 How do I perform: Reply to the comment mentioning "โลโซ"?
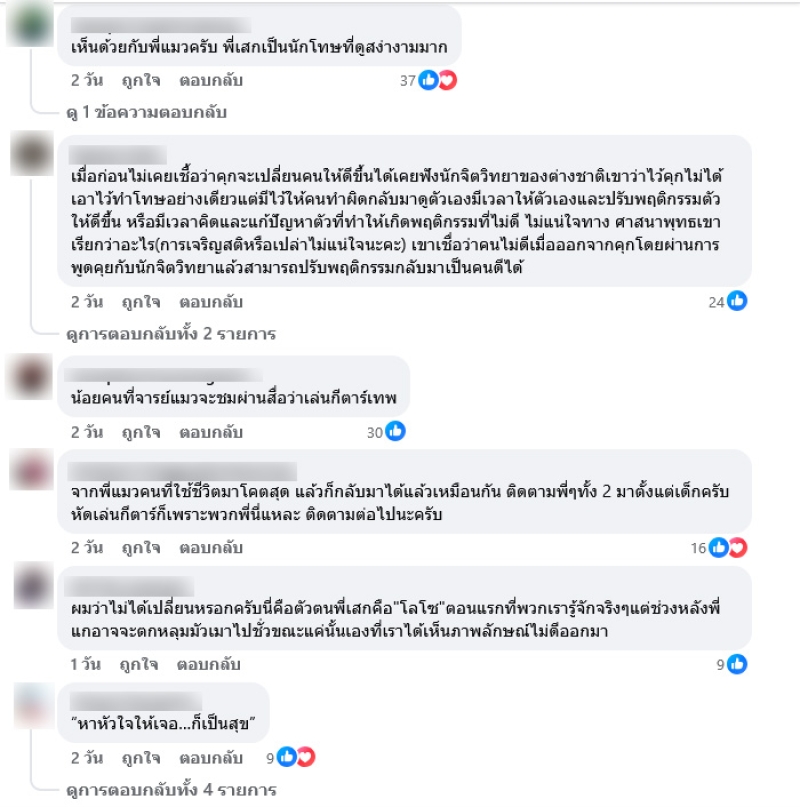pyautogui.click(x=208, y=664)
